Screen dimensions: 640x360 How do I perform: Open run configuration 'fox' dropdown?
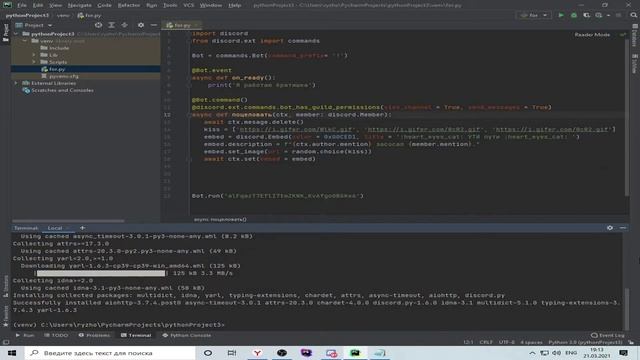533,15
